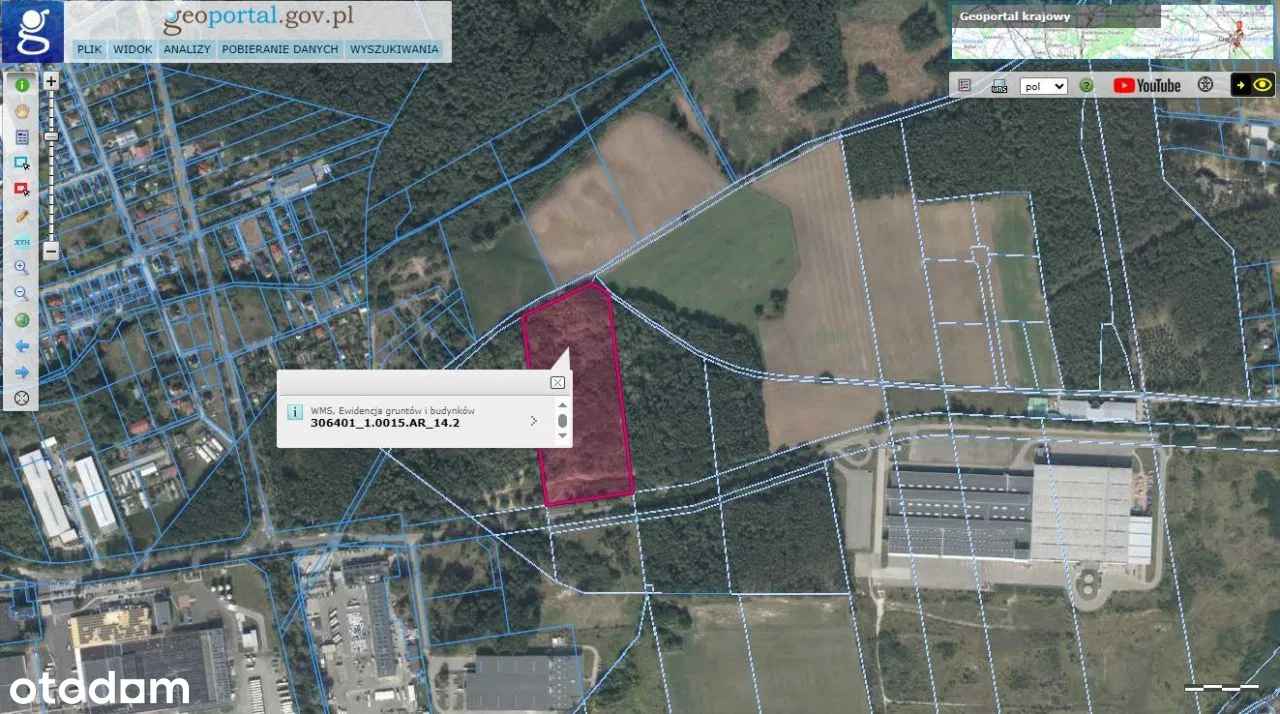Click the magnifier zoom-in tool
This screenshot has width=1280, height=714.
click(x=21, y=268)
